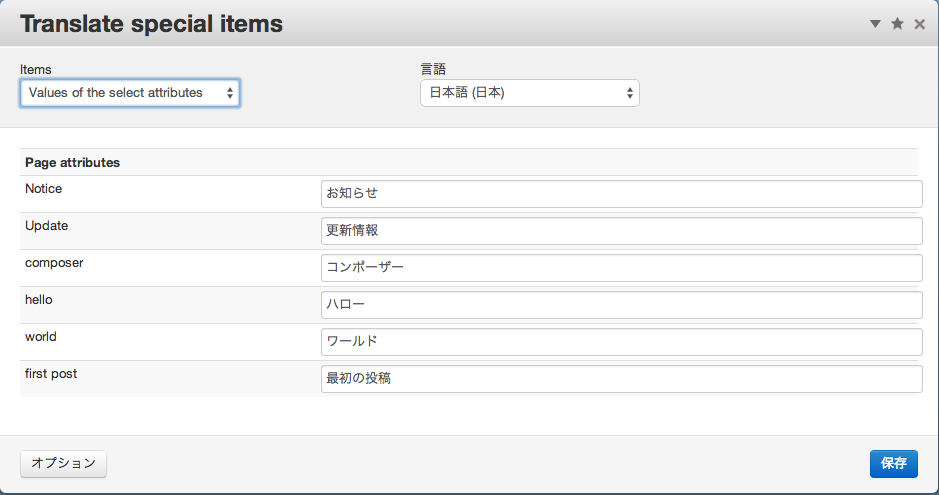Viewport: 939px width, 495px height.
Task: Click the Translate special items title
Action: coord(151,24)
